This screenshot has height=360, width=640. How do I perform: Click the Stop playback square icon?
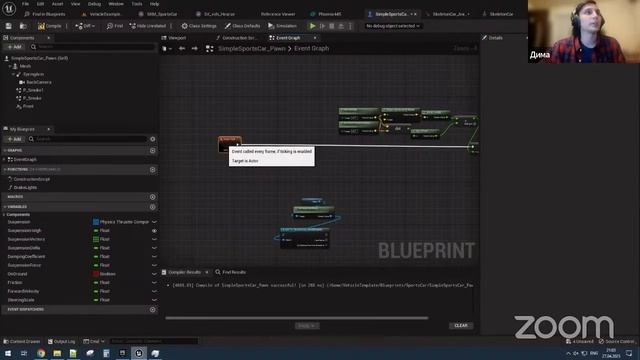click(x=331, y=26)
